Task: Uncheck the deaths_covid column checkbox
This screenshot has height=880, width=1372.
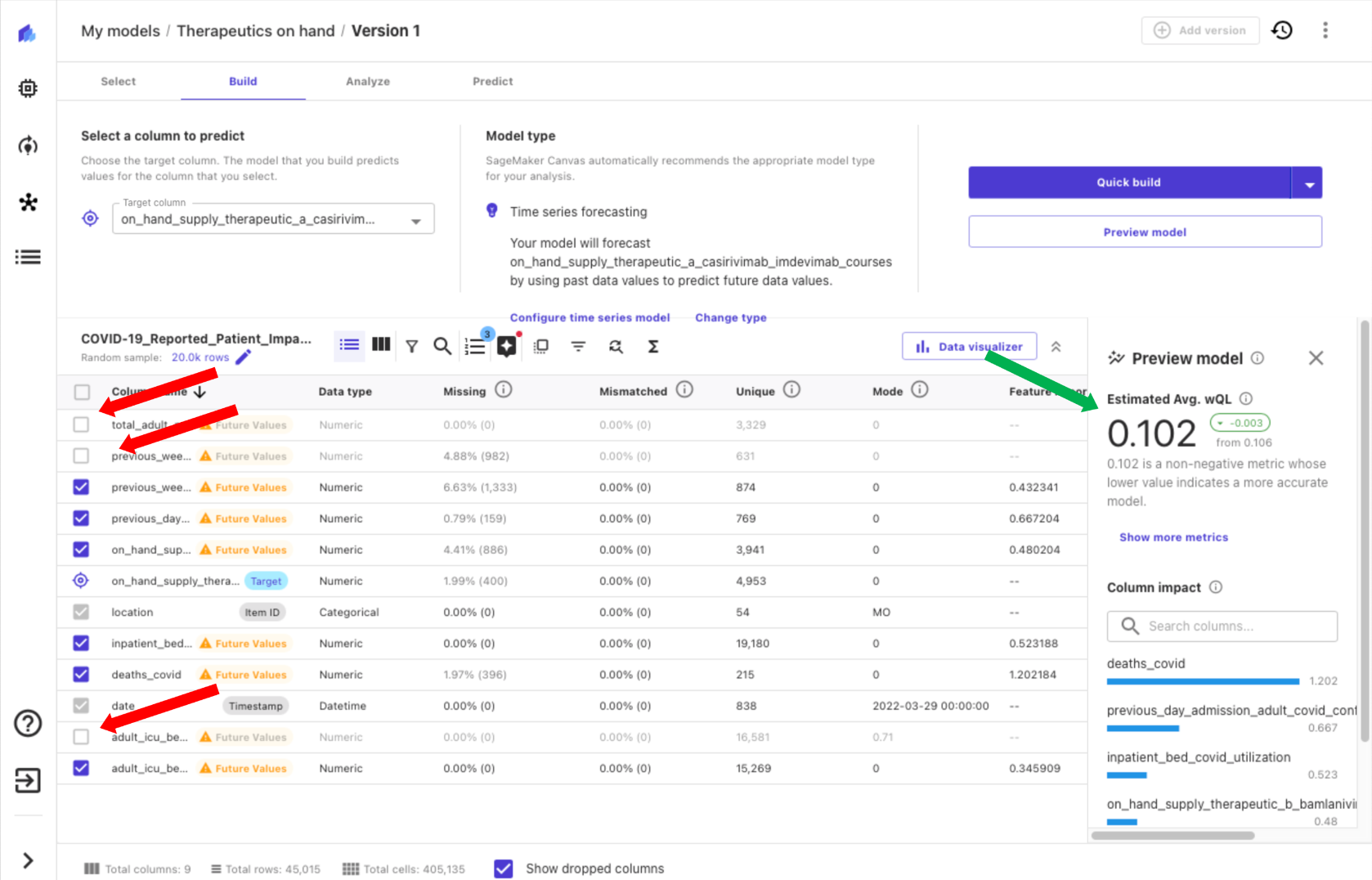Action: coord(81,674)
